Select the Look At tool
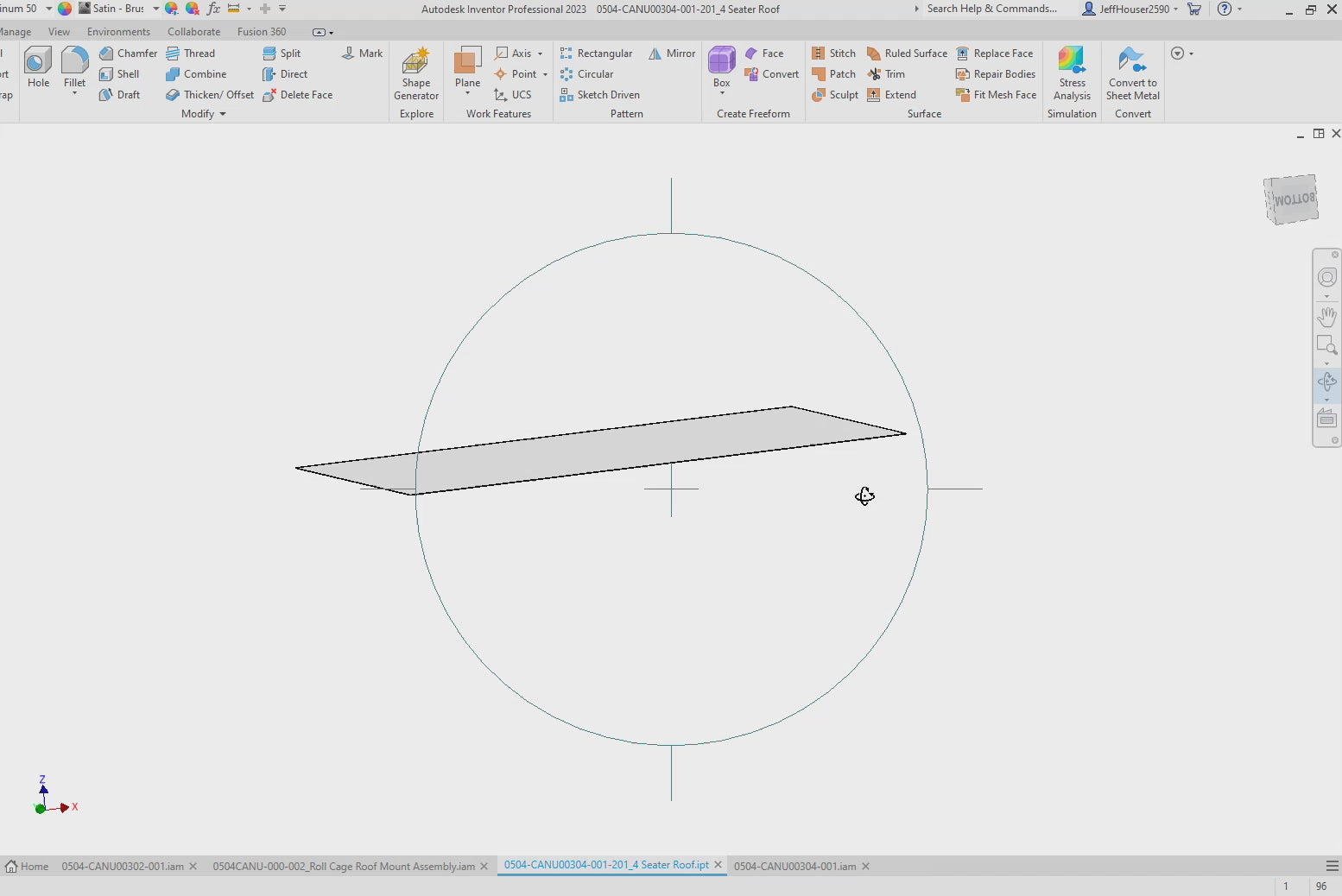 click(x=1326, y=420)
